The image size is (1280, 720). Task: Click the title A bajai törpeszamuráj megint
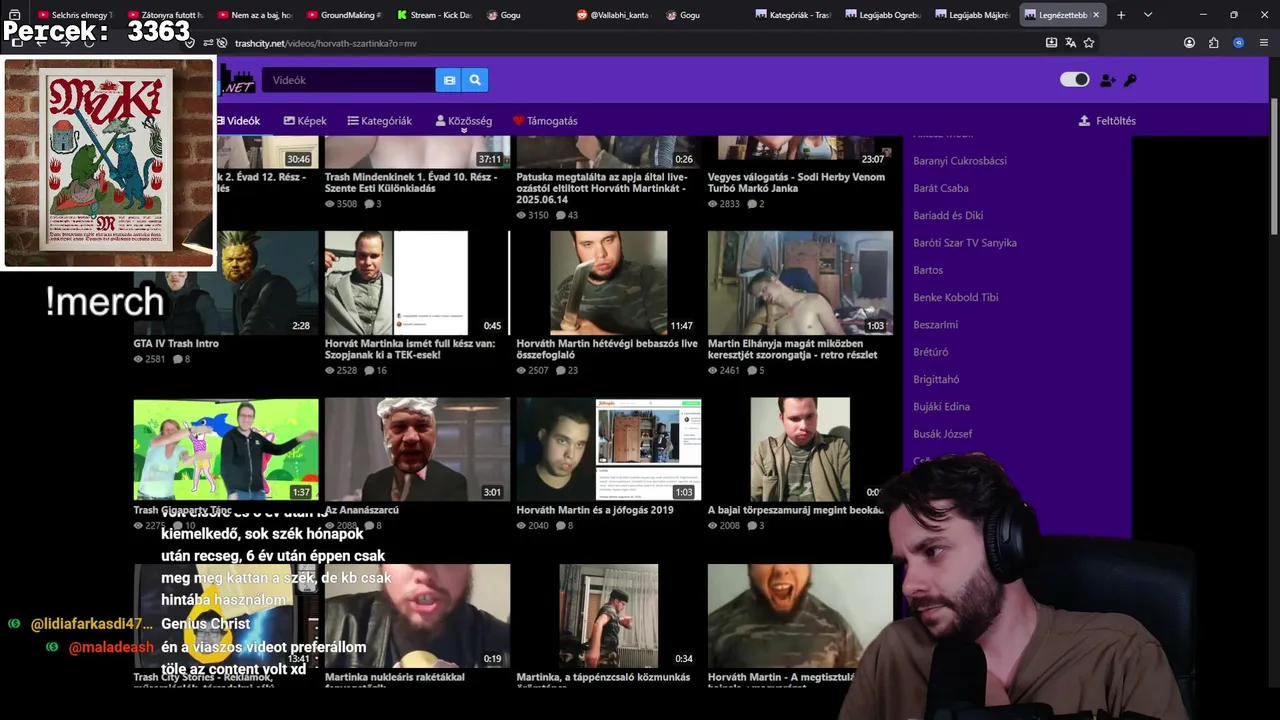click(796, 510)
